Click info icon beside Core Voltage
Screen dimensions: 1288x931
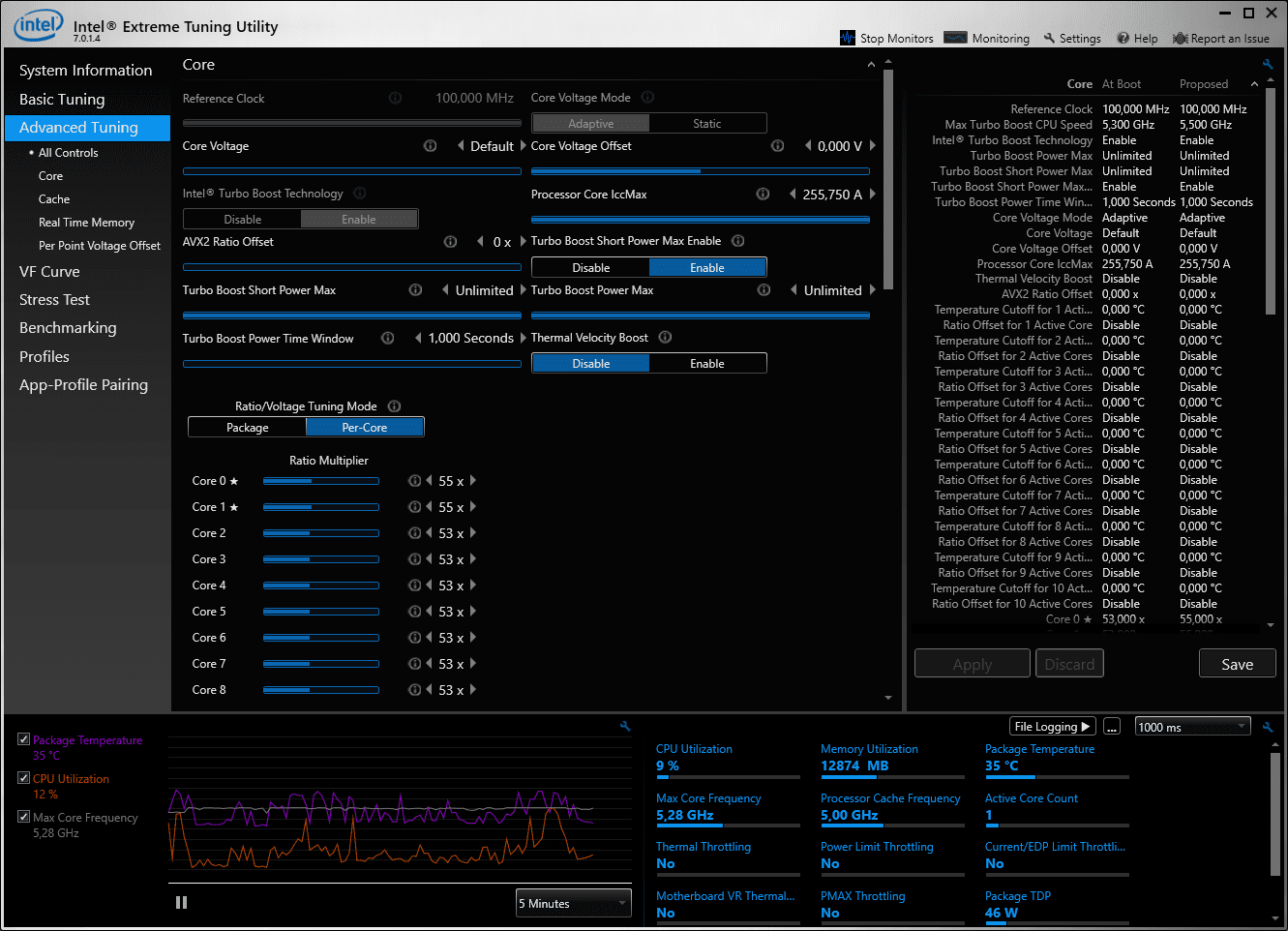tap(430, 145)
